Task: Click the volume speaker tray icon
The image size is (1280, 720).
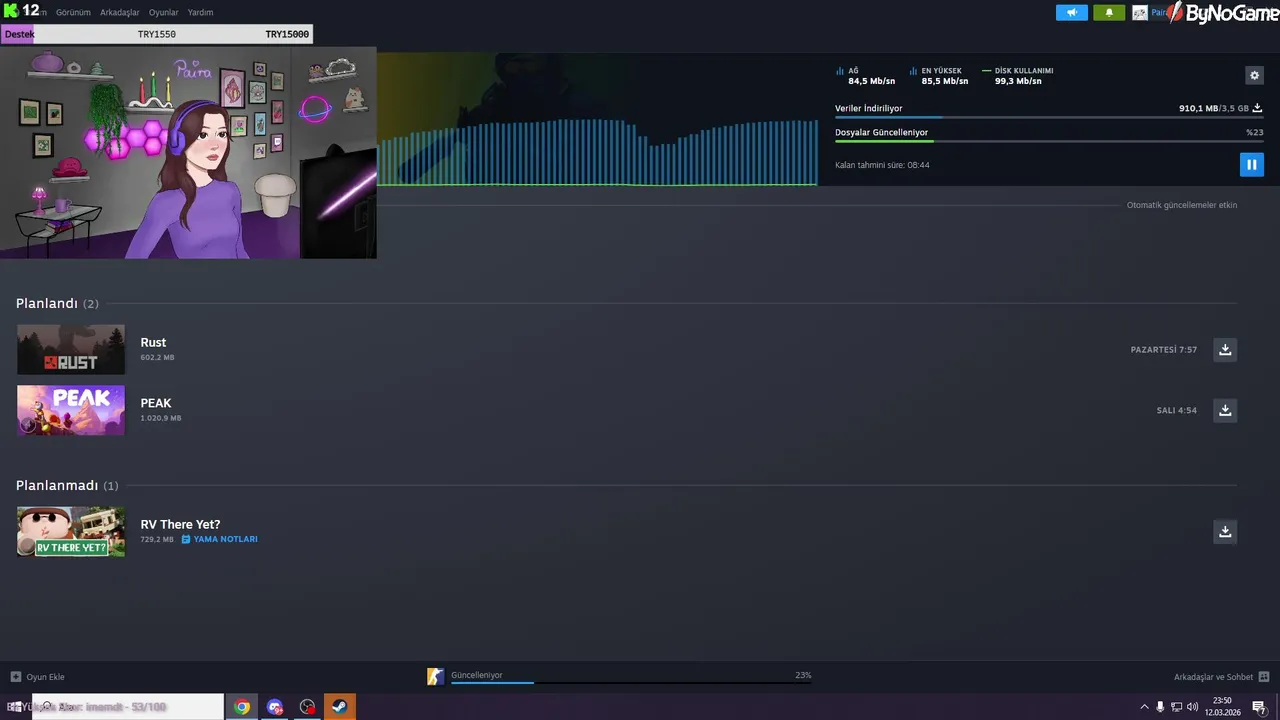Action: pyautogui.click(x=1192, y=707)
